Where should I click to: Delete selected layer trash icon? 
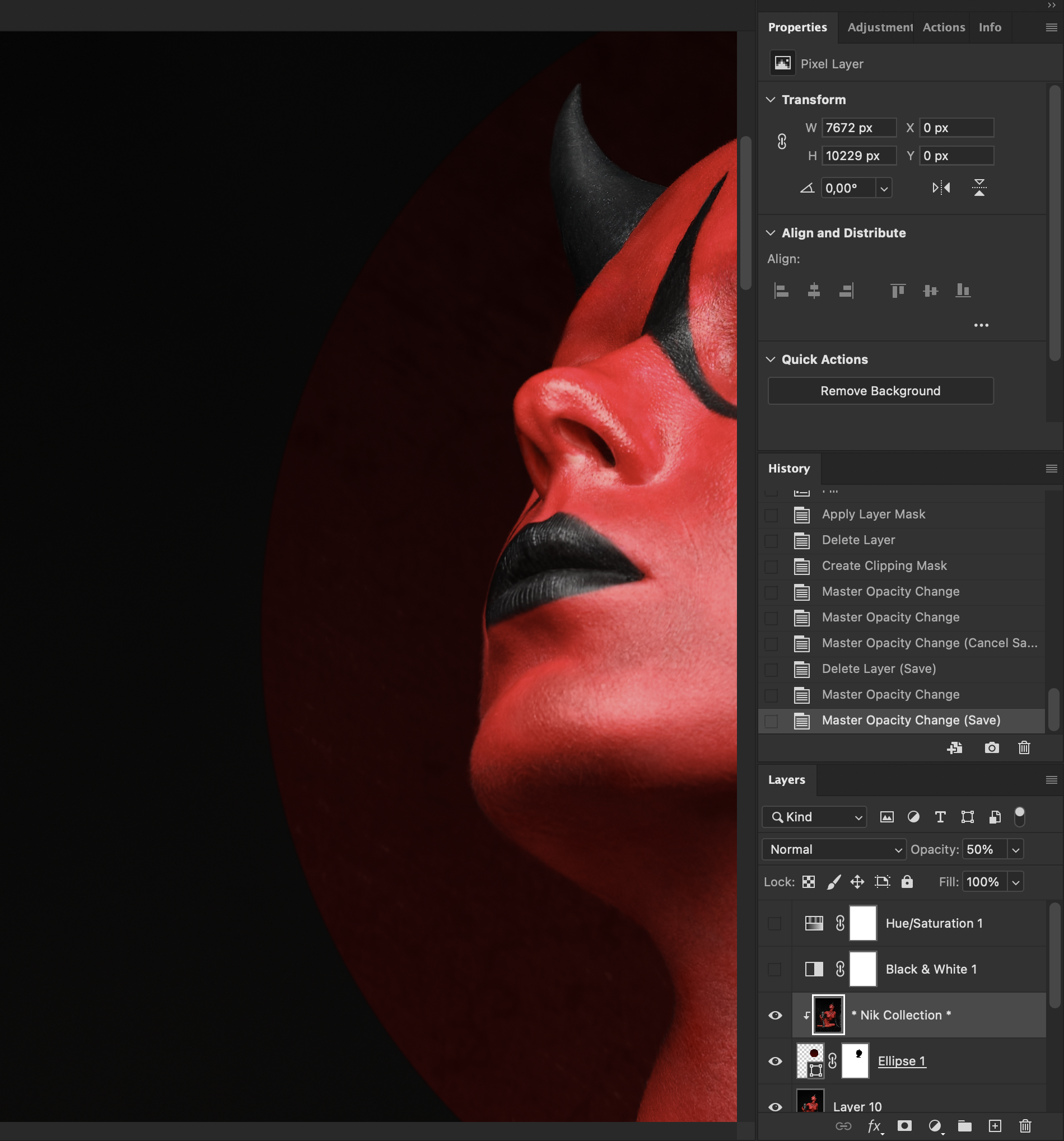pos(1025,1126)
